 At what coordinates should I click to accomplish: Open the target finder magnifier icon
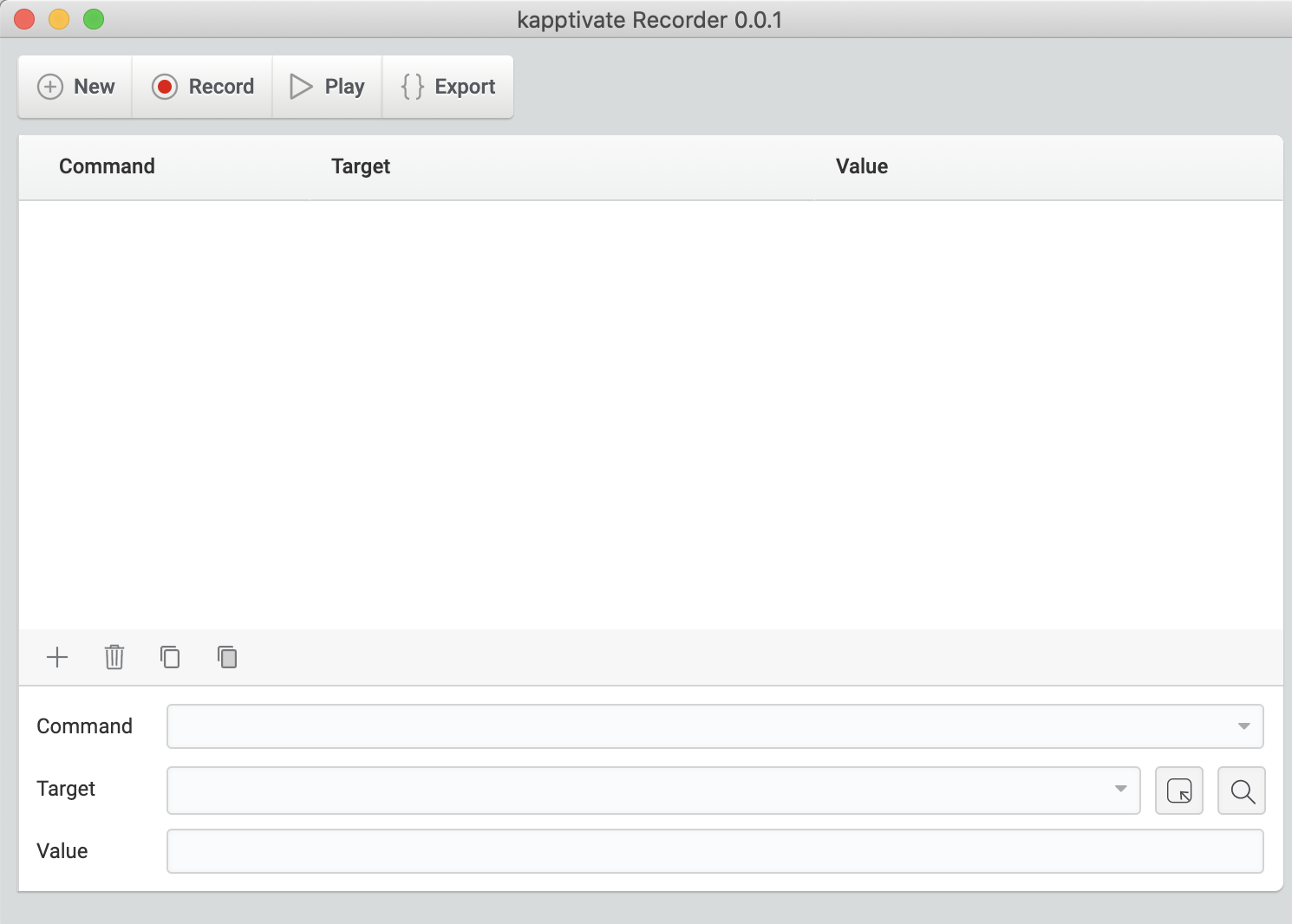(1242, 791)
